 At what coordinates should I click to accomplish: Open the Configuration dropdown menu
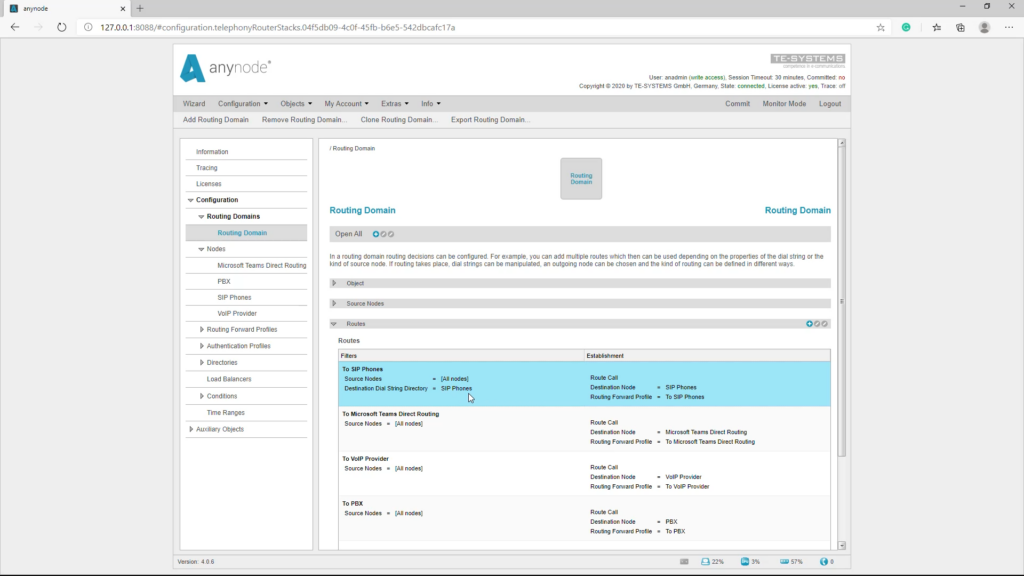242,104
